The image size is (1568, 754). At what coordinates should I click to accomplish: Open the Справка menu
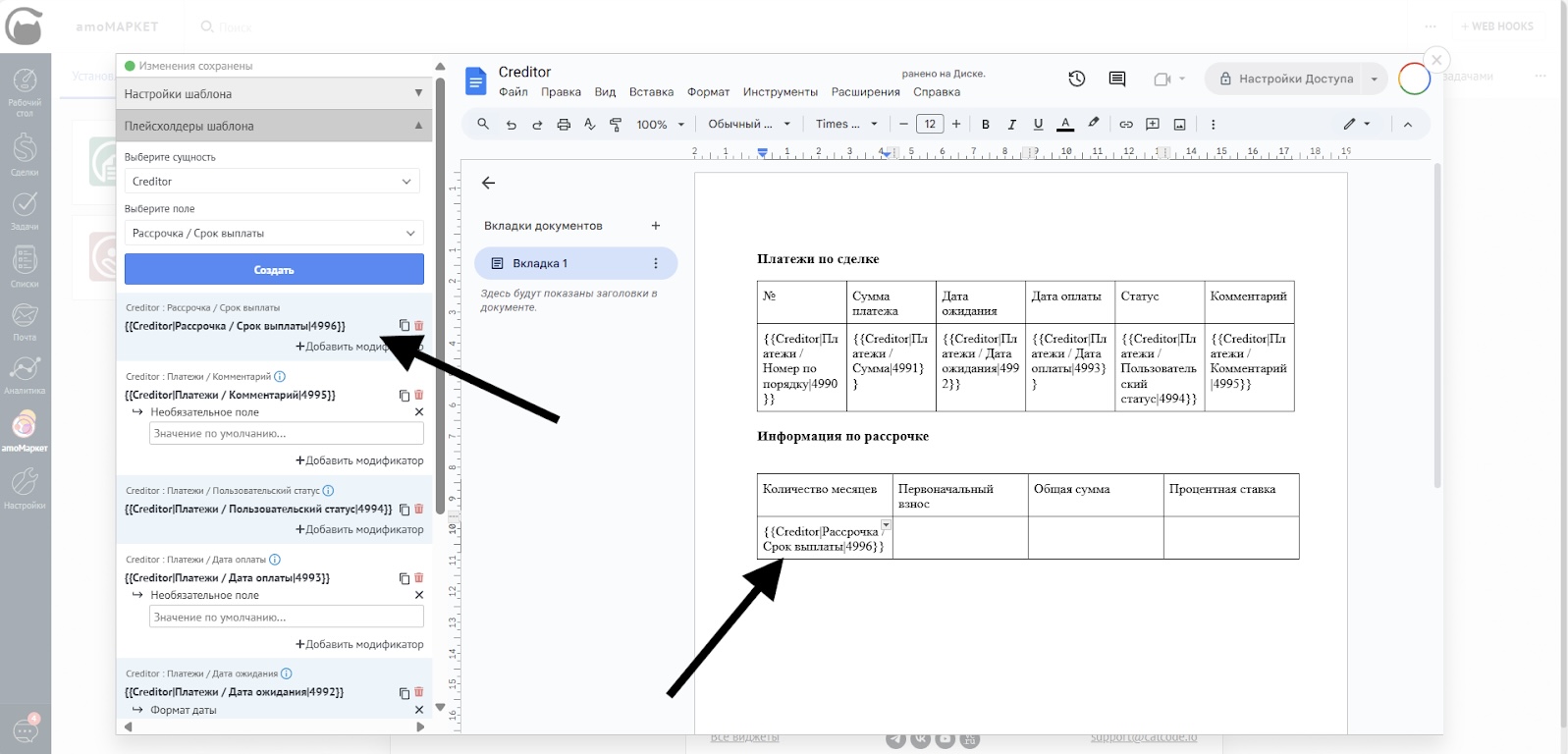point(937,92)
